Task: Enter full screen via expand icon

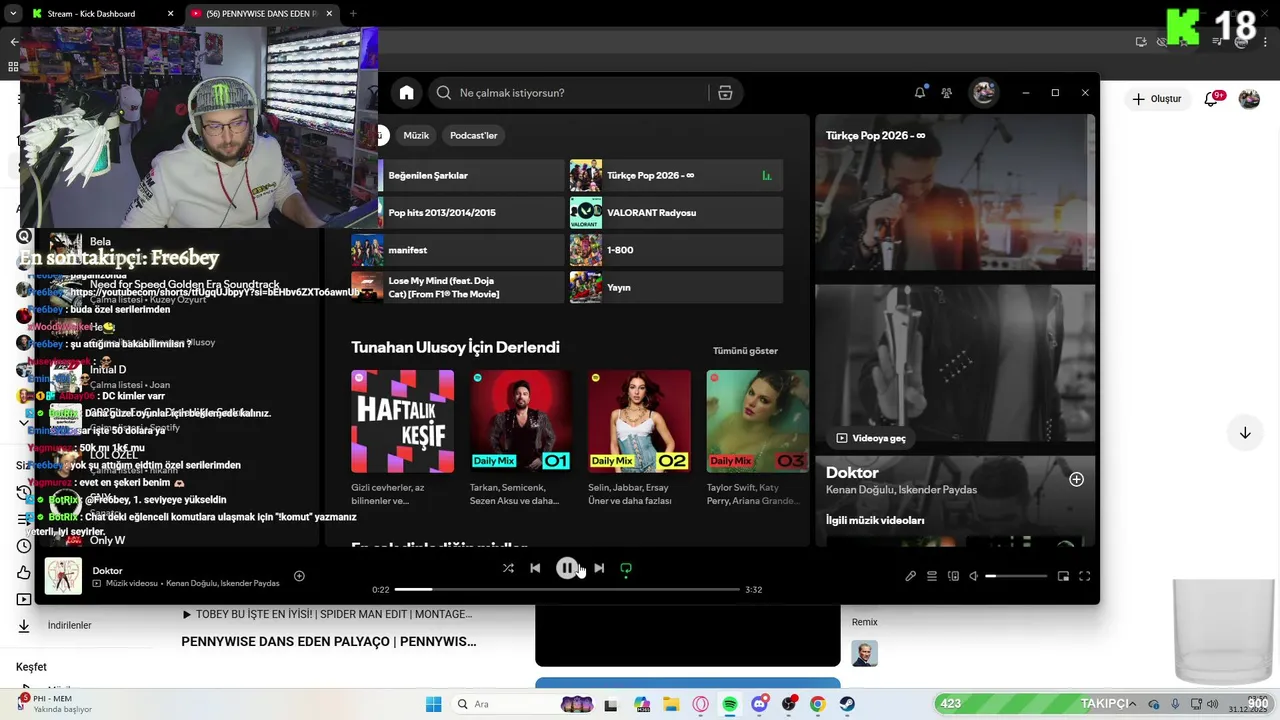Action: pyautogui.click(x=1084, y=576)
